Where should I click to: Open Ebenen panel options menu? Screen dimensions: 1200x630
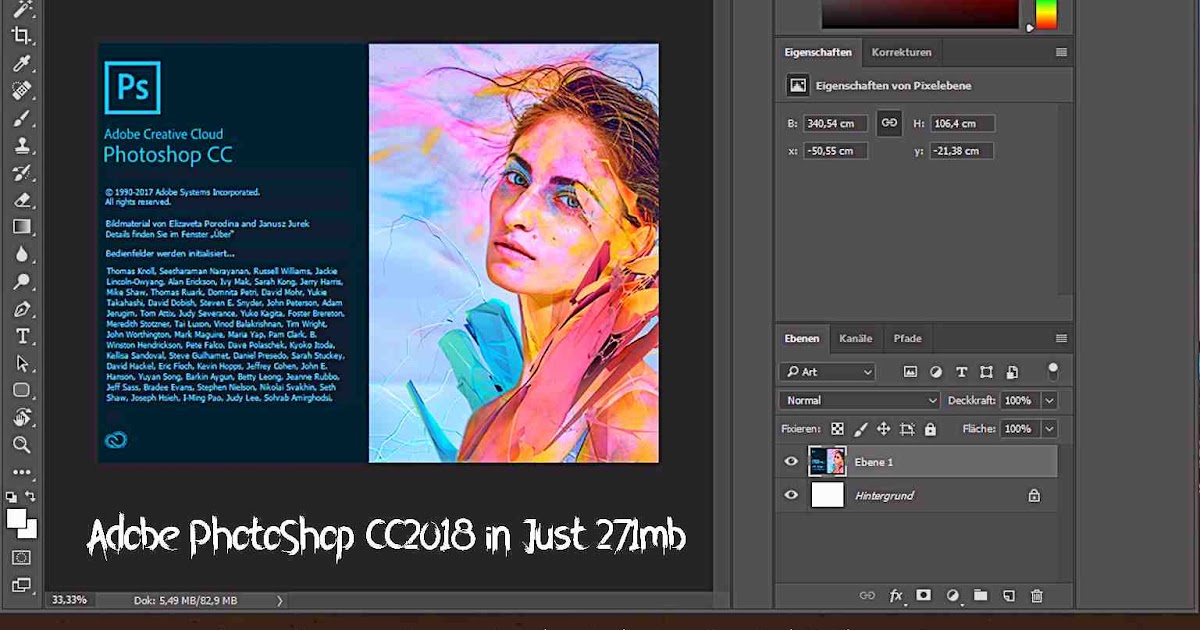tap(1061, 339)
